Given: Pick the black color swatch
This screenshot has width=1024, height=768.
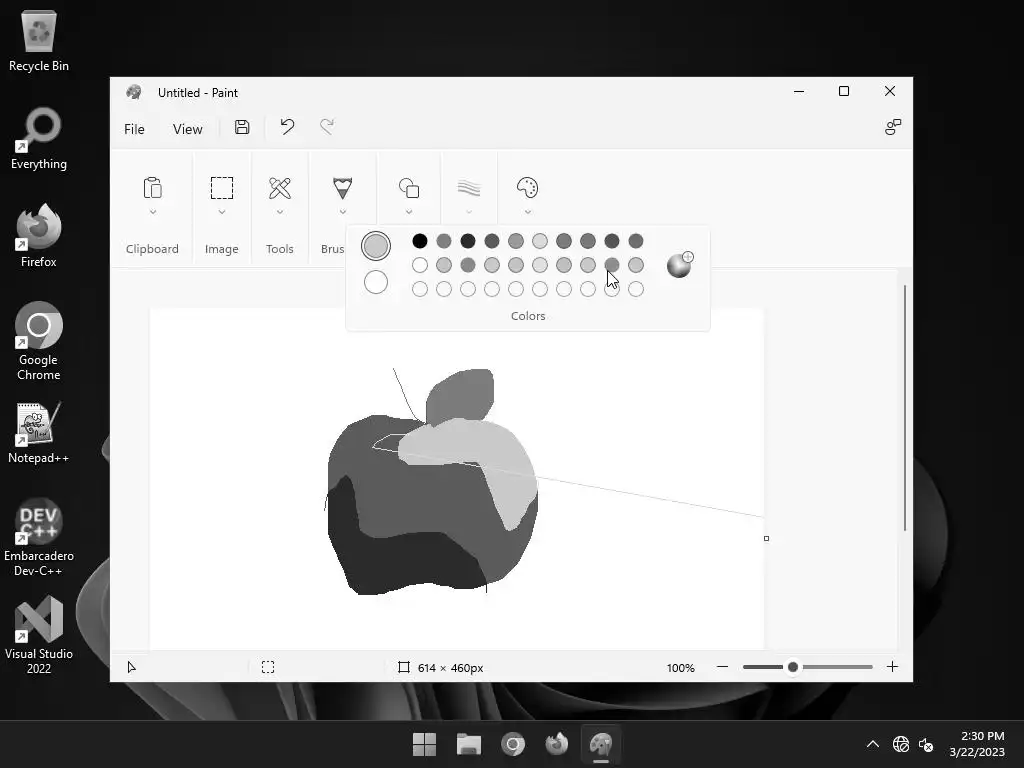Looking at the screenshot, I should (420, 241).
